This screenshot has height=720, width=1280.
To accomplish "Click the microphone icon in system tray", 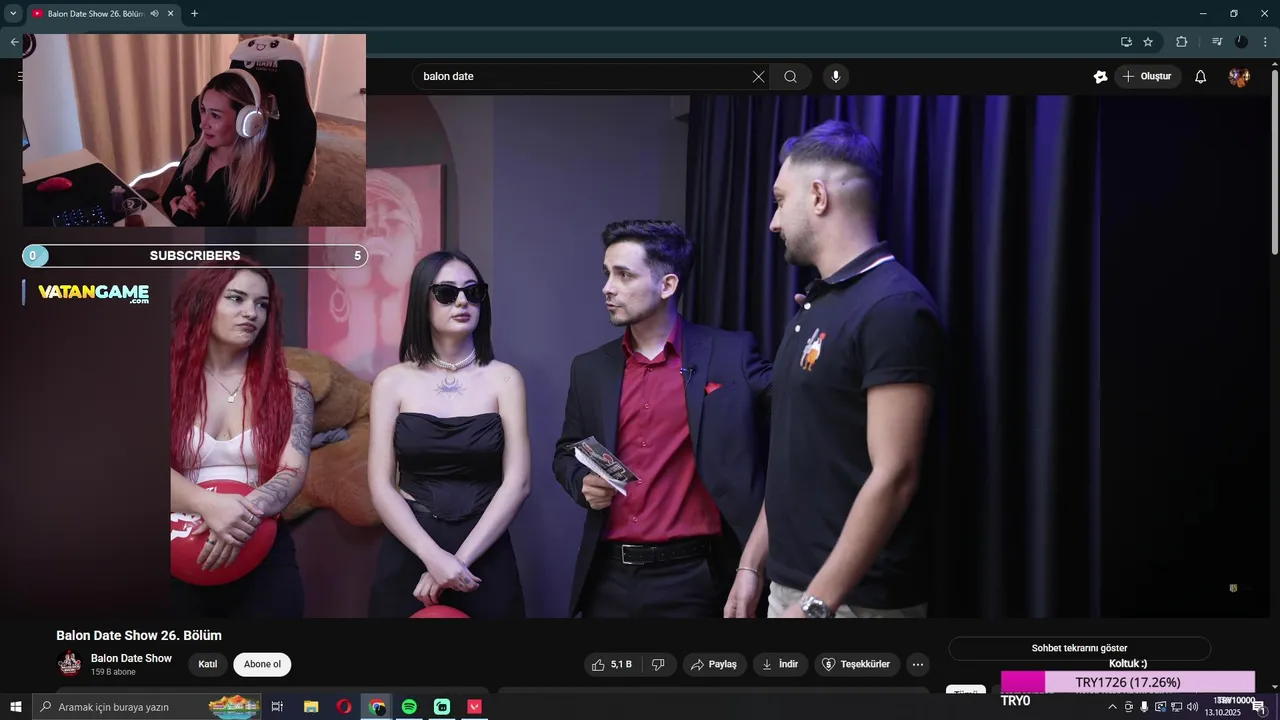I will [x=1144, y=707].
